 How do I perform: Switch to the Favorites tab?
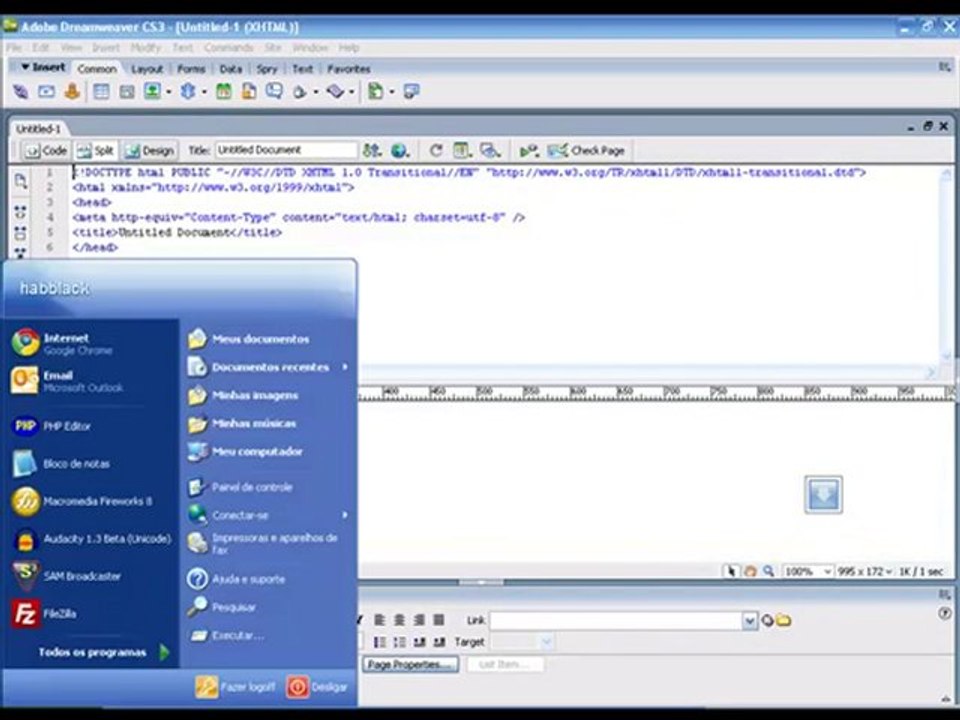348,69
